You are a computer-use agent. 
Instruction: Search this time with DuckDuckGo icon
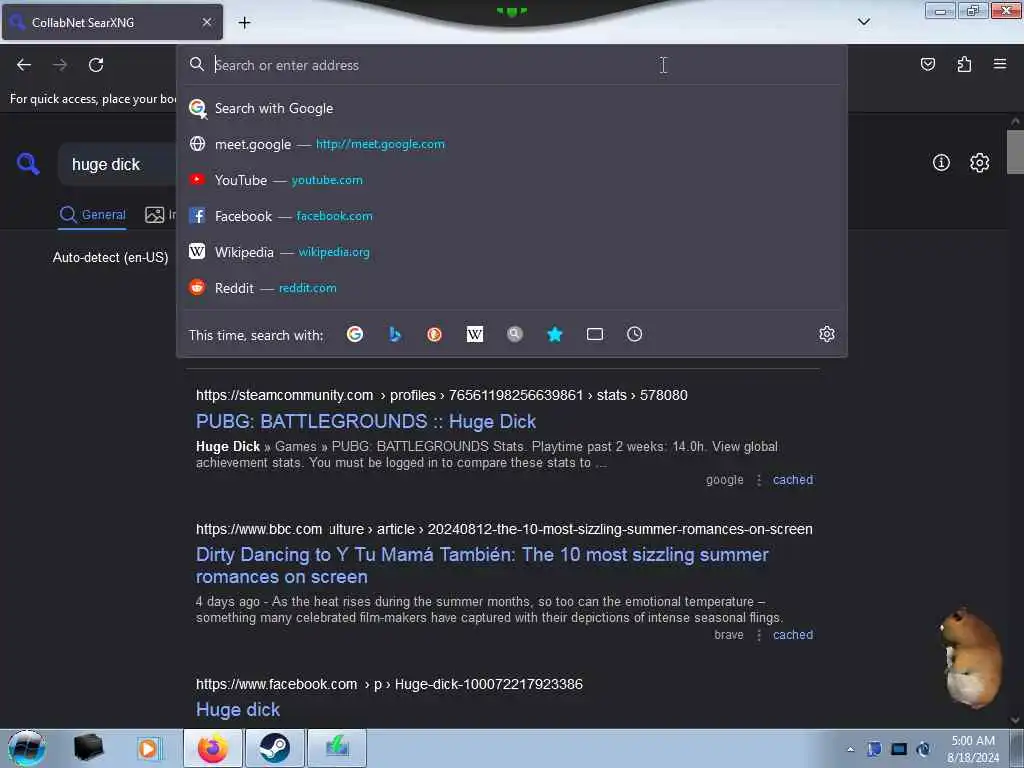click(x=434, y=334)
